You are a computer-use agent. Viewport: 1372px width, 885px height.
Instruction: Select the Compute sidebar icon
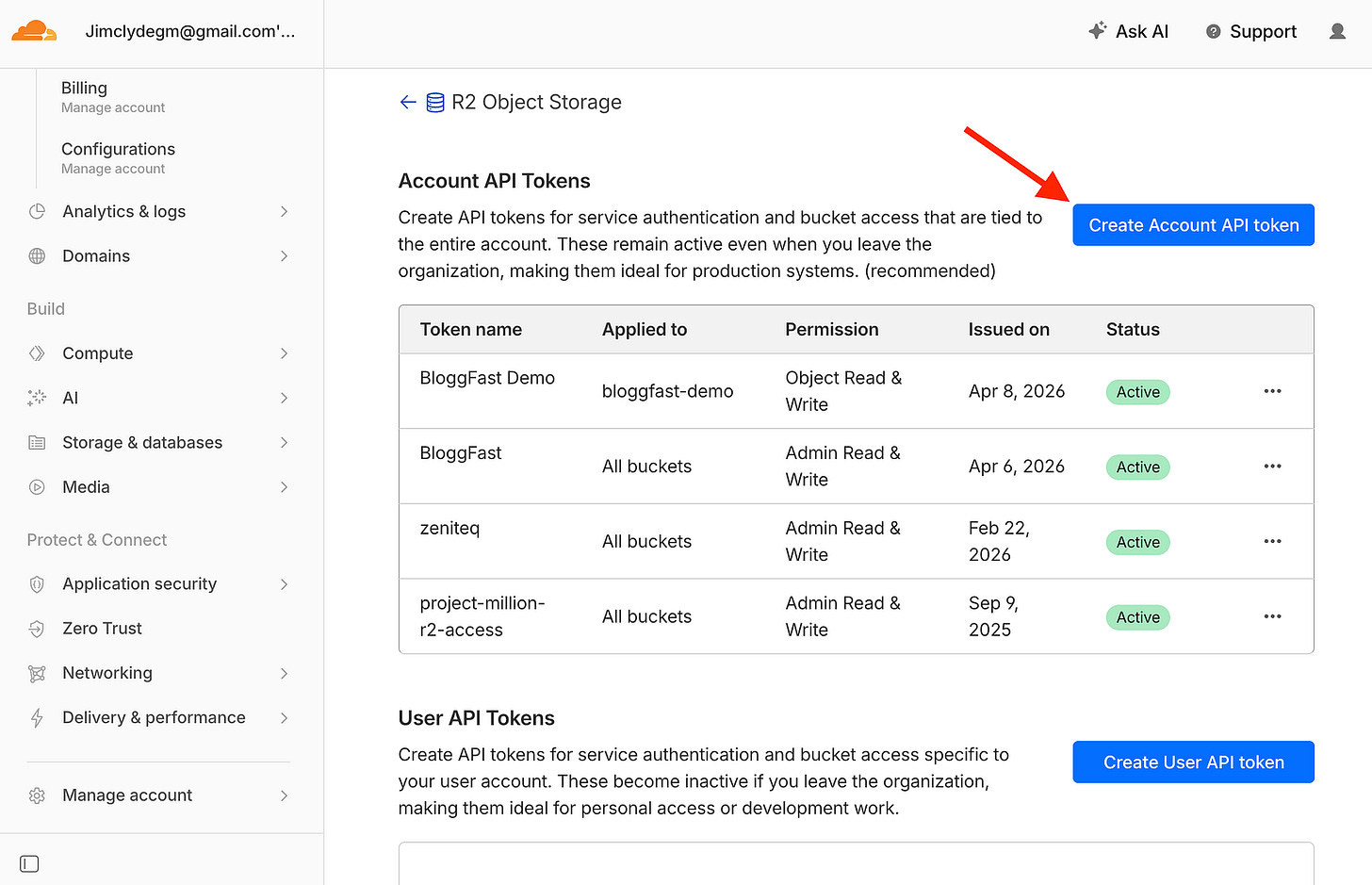click(x=37, y=352)
